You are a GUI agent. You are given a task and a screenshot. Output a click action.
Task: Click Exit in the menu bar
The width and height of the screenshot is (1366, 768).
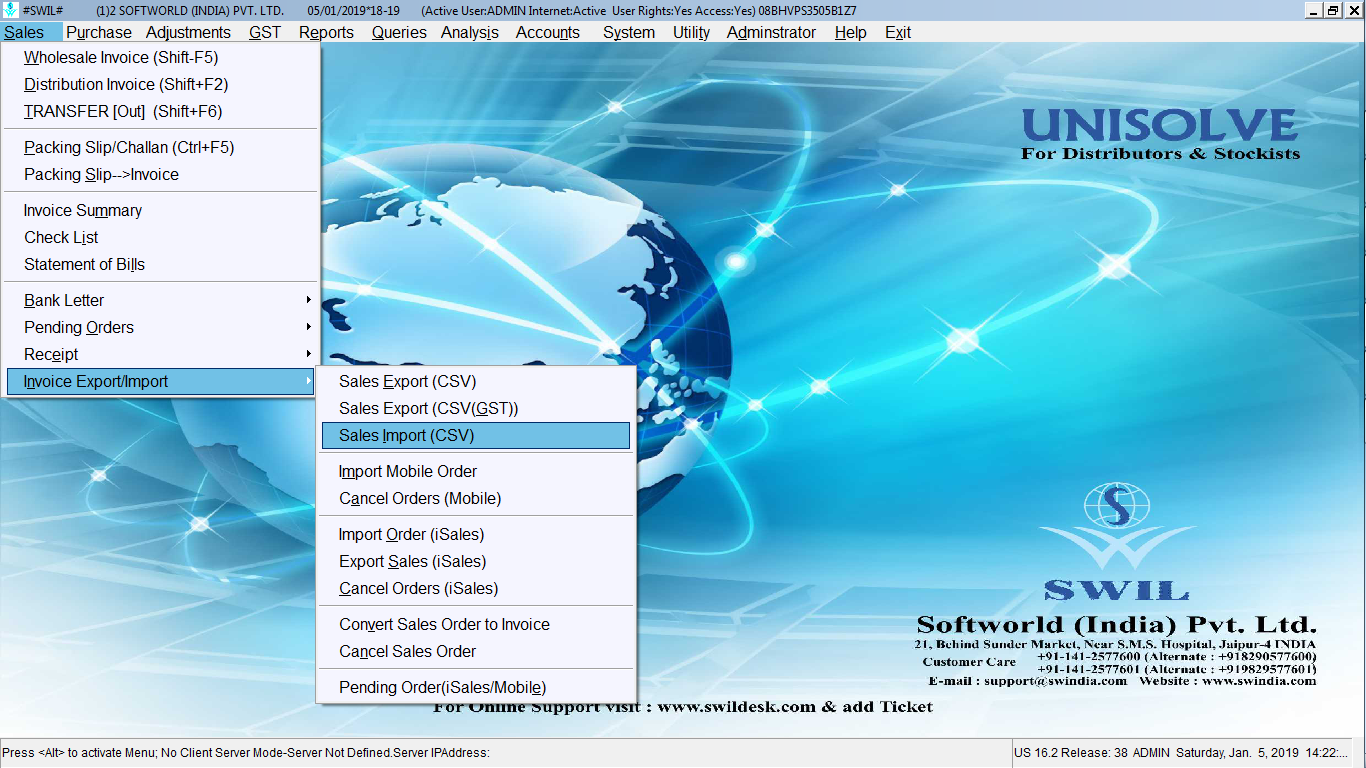(898, 32)
